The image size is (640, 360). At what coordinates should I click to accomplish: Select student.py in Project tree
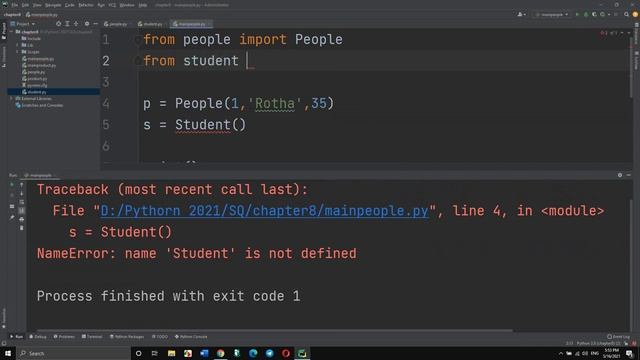[37, 92]
